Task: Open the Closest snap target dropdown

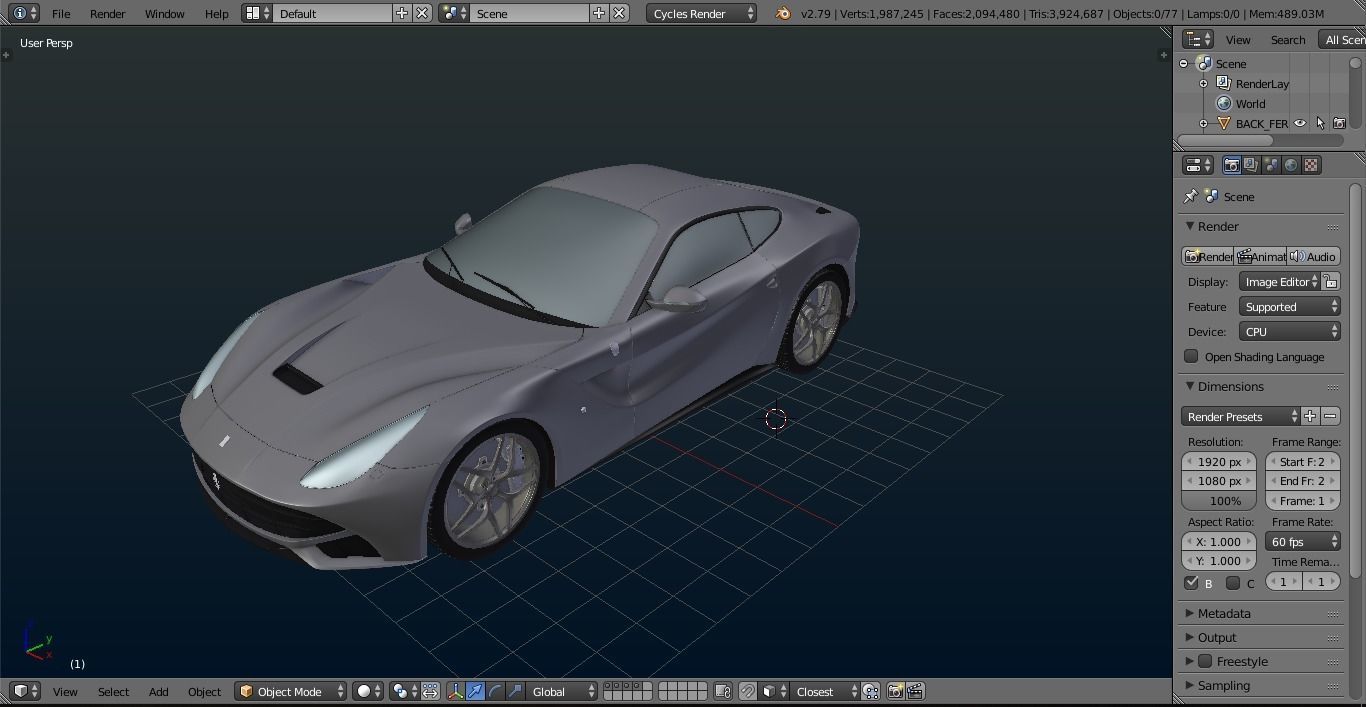Action: (x=825, y=691)
